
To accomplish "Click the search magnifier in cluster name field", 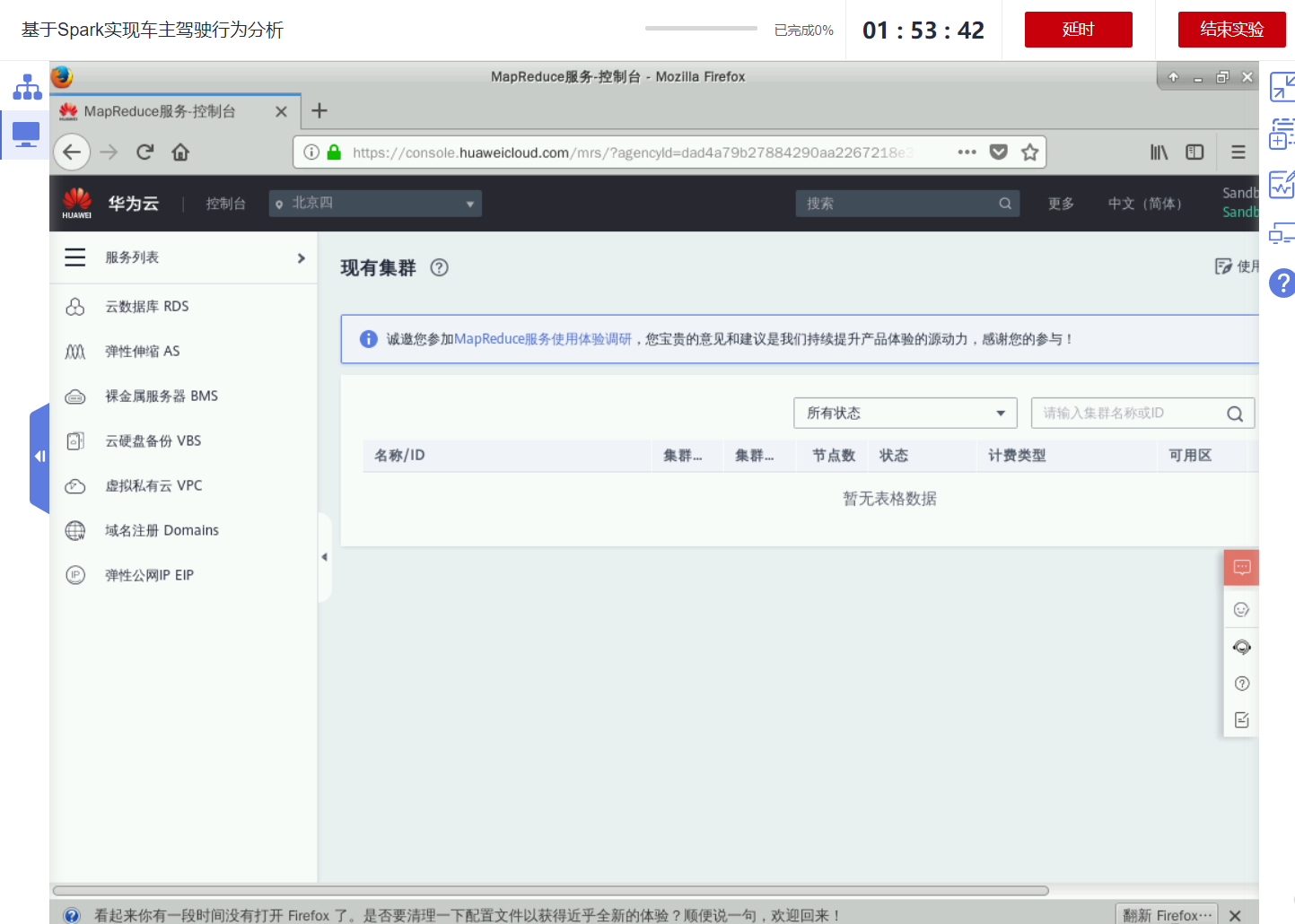I will 1237,413.
